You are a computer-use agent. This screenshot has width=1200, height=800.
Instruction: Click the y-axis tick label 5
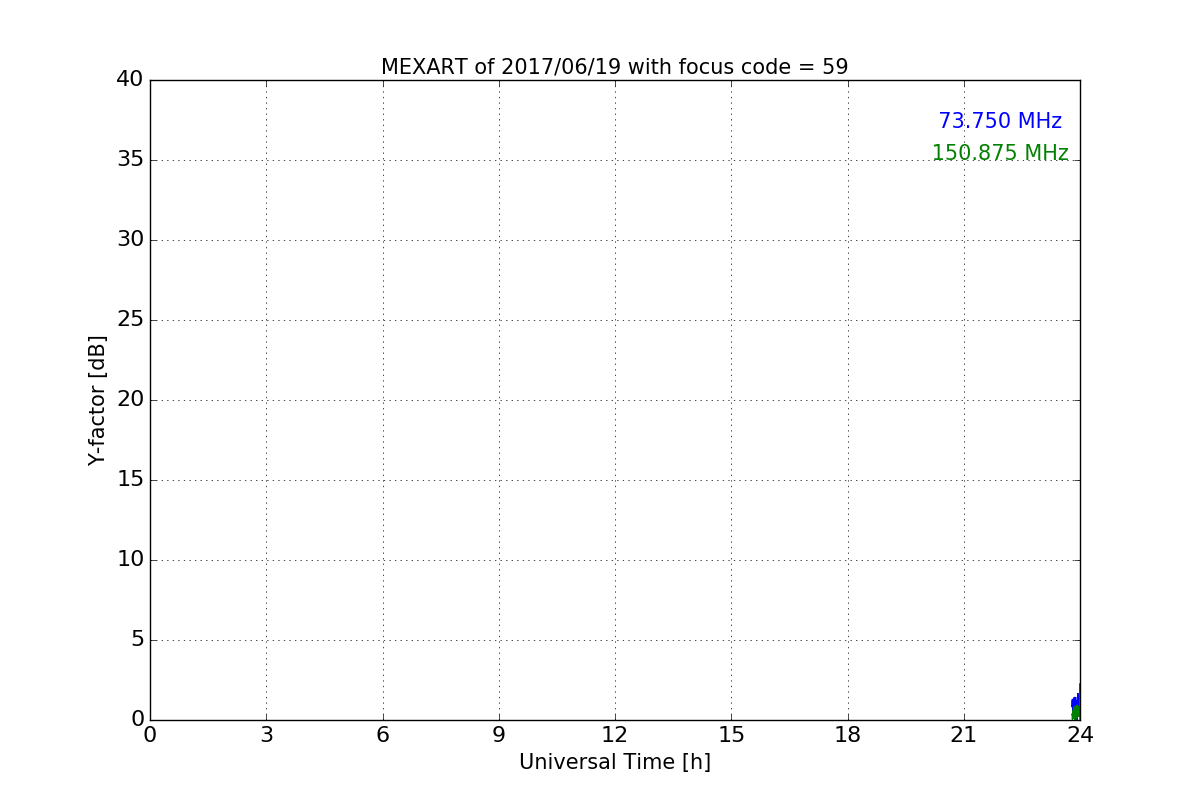point(137,639)
